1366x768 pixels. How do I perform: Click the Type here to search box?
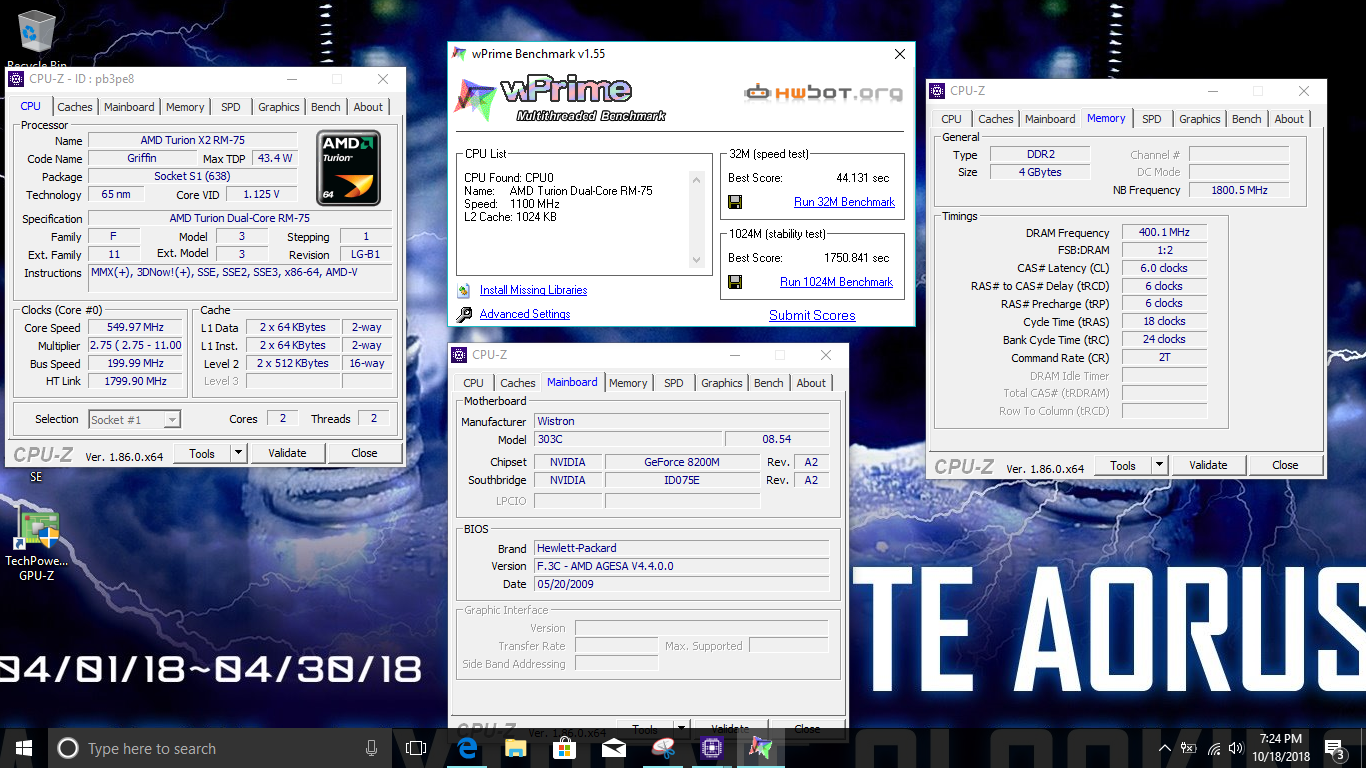[x=220, y=748]
